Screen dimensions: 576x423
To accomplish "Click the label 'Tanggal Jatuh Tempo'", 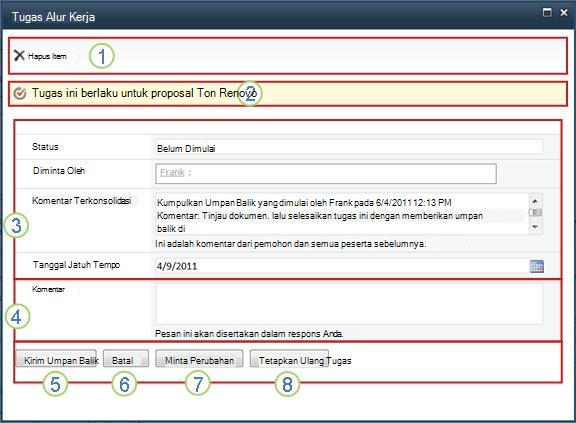I will coord(76,265).
